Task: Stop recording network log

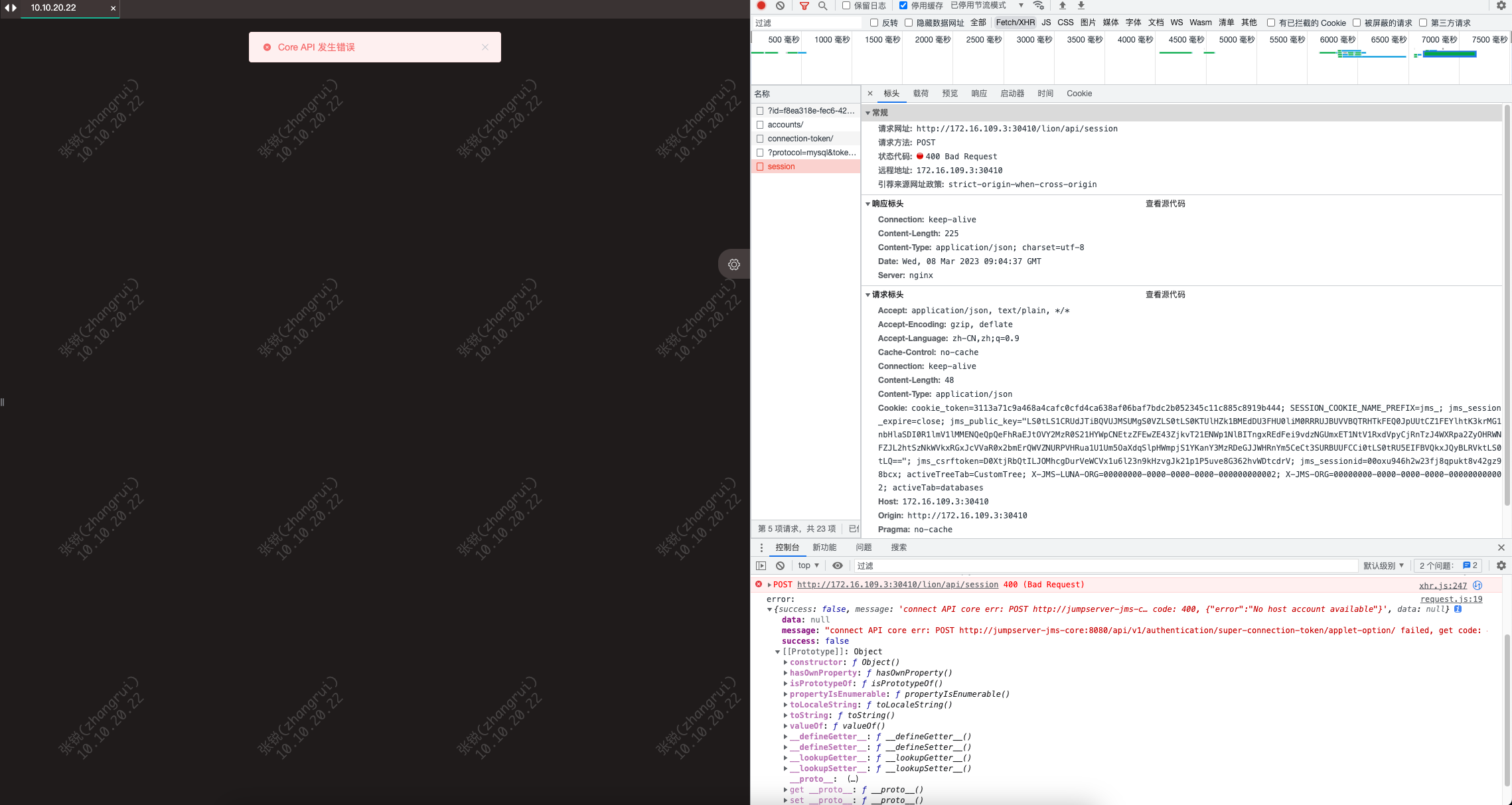Action: [761, 5]
